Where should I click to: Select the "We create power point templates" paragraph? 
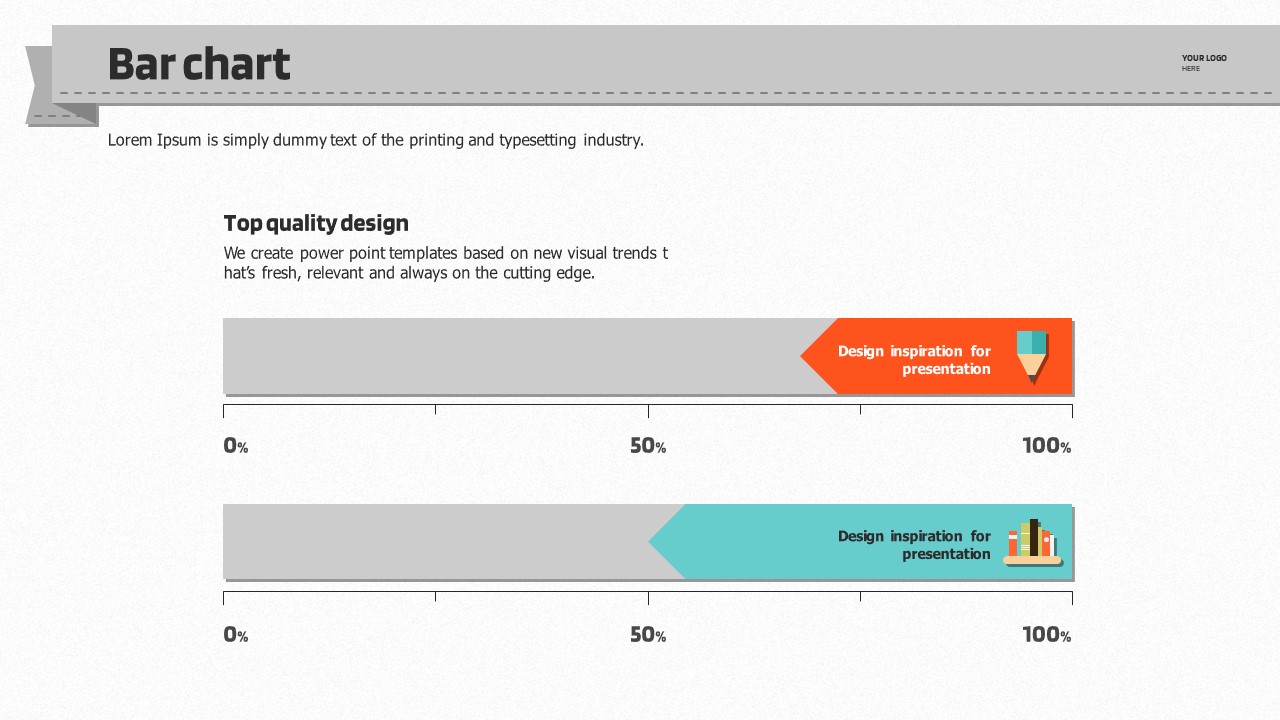tap(445, 263)
